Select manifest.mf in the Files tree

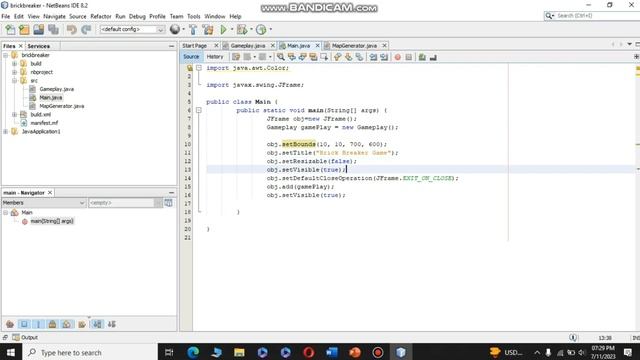(x=44, y=123)
